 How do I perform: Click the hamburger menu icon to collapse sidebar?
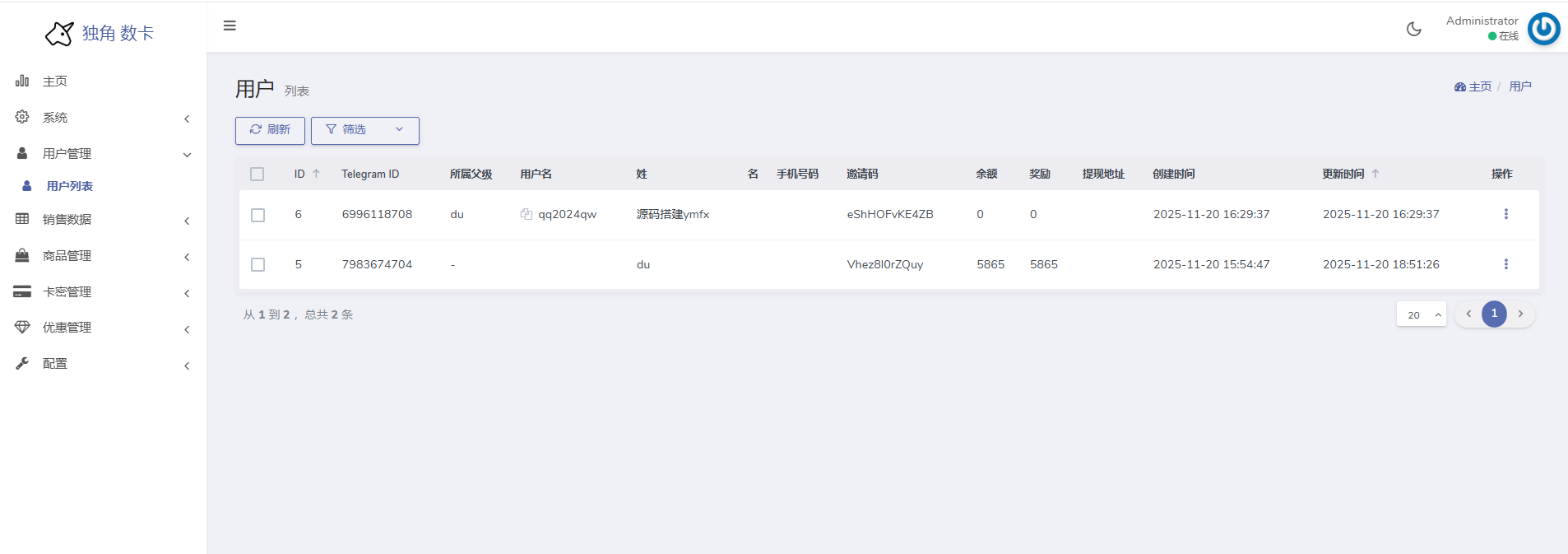230,26
